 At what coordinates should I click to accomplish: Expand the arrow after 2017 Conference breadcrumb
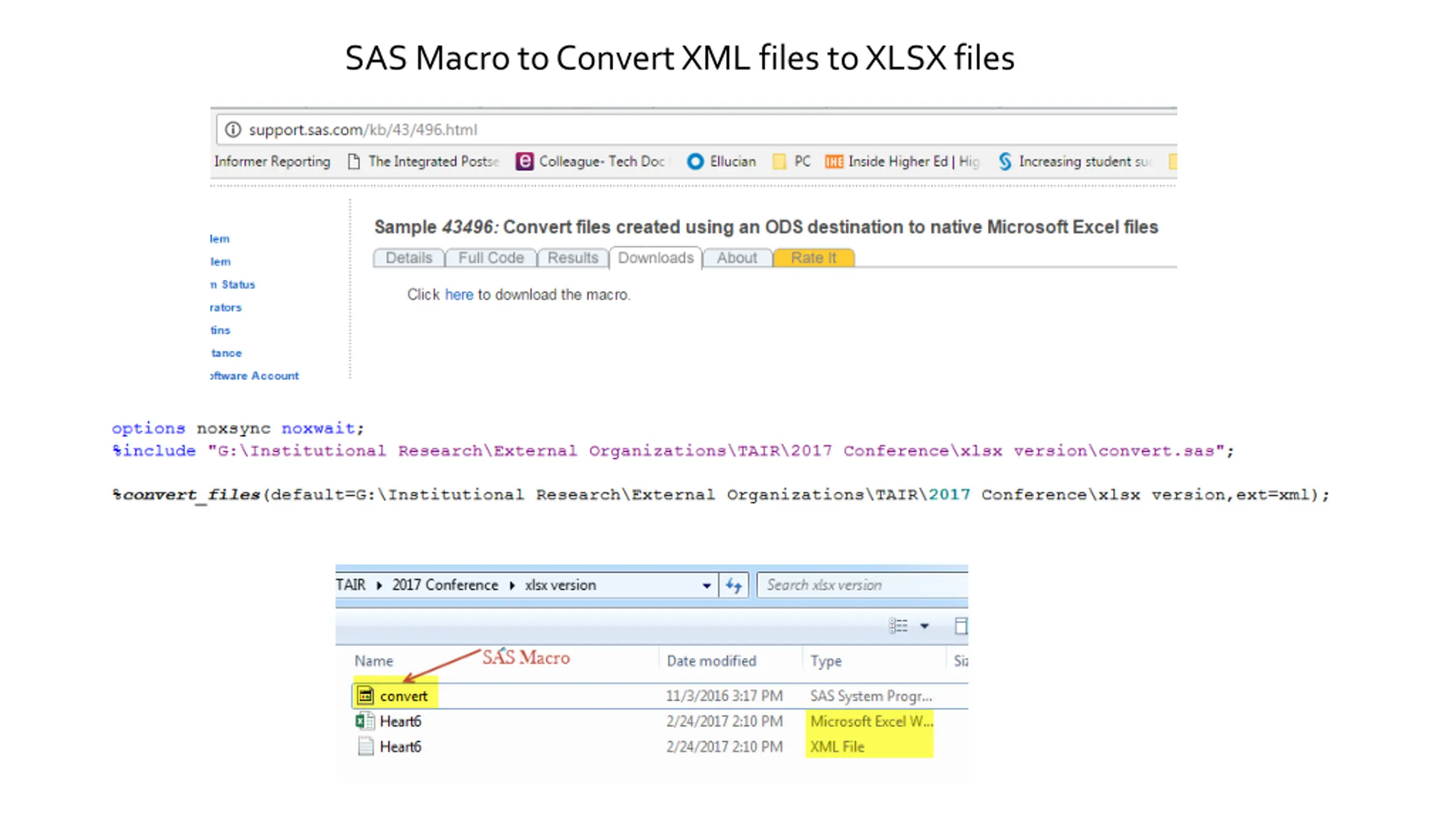tap(512, 585)
